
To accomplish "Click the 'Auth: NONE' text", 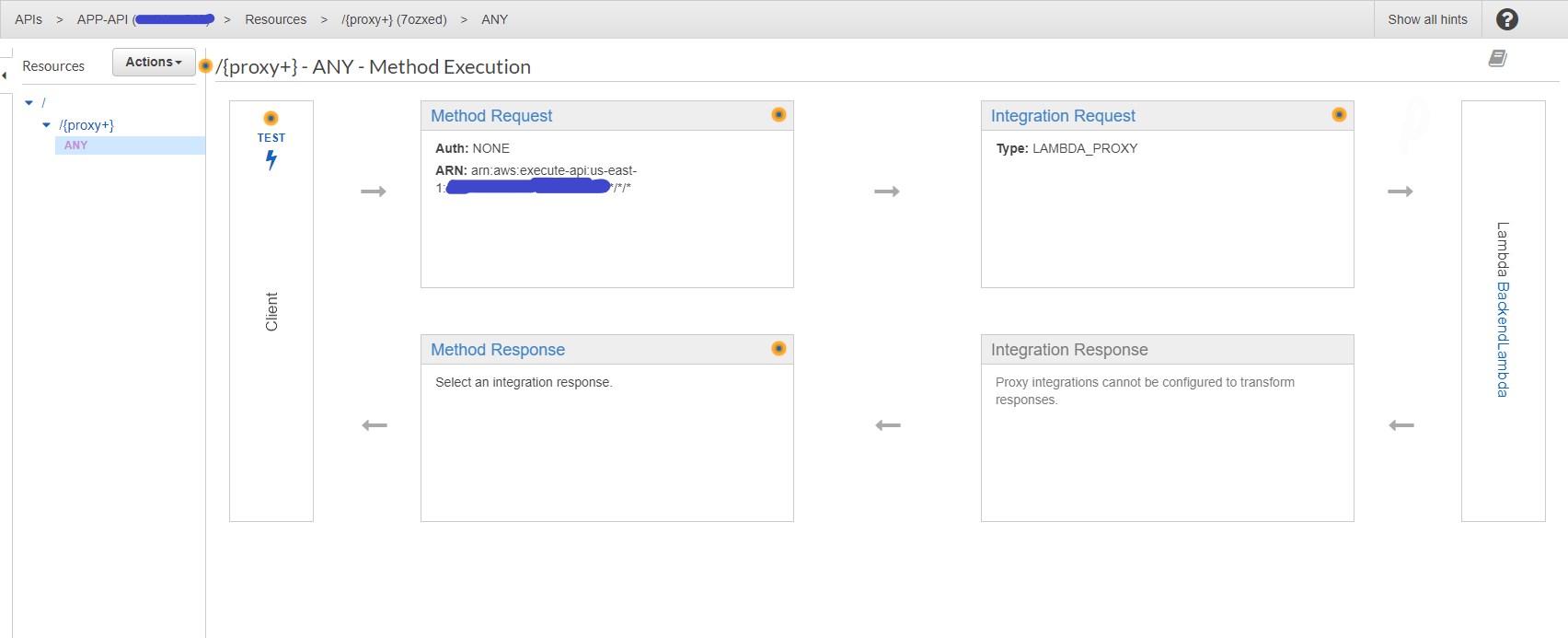I will click(x=472, y=148).
